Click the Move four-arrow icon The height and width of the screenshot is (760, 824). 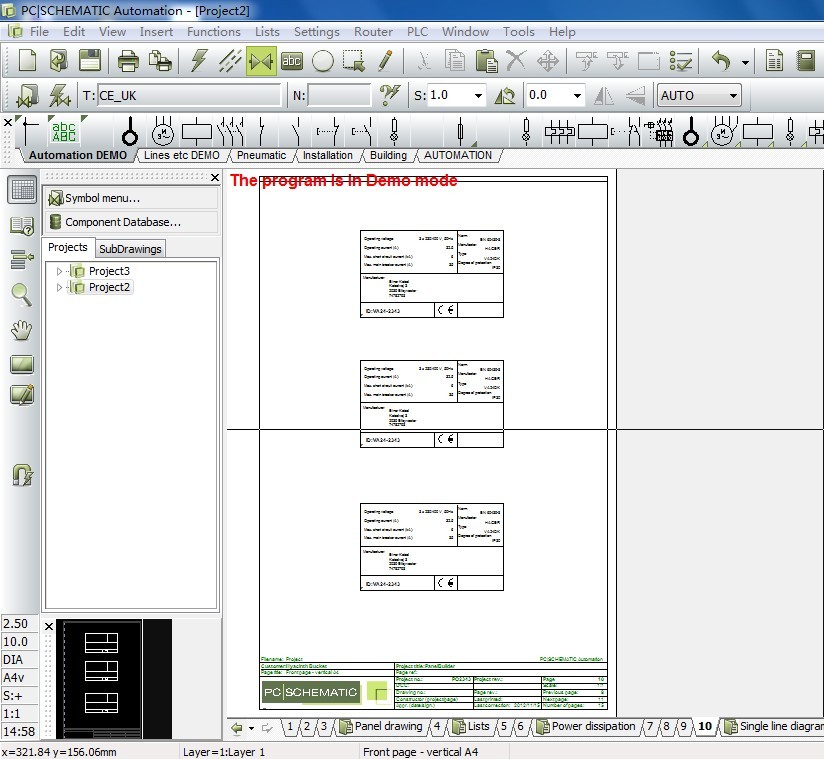[547, 61]
